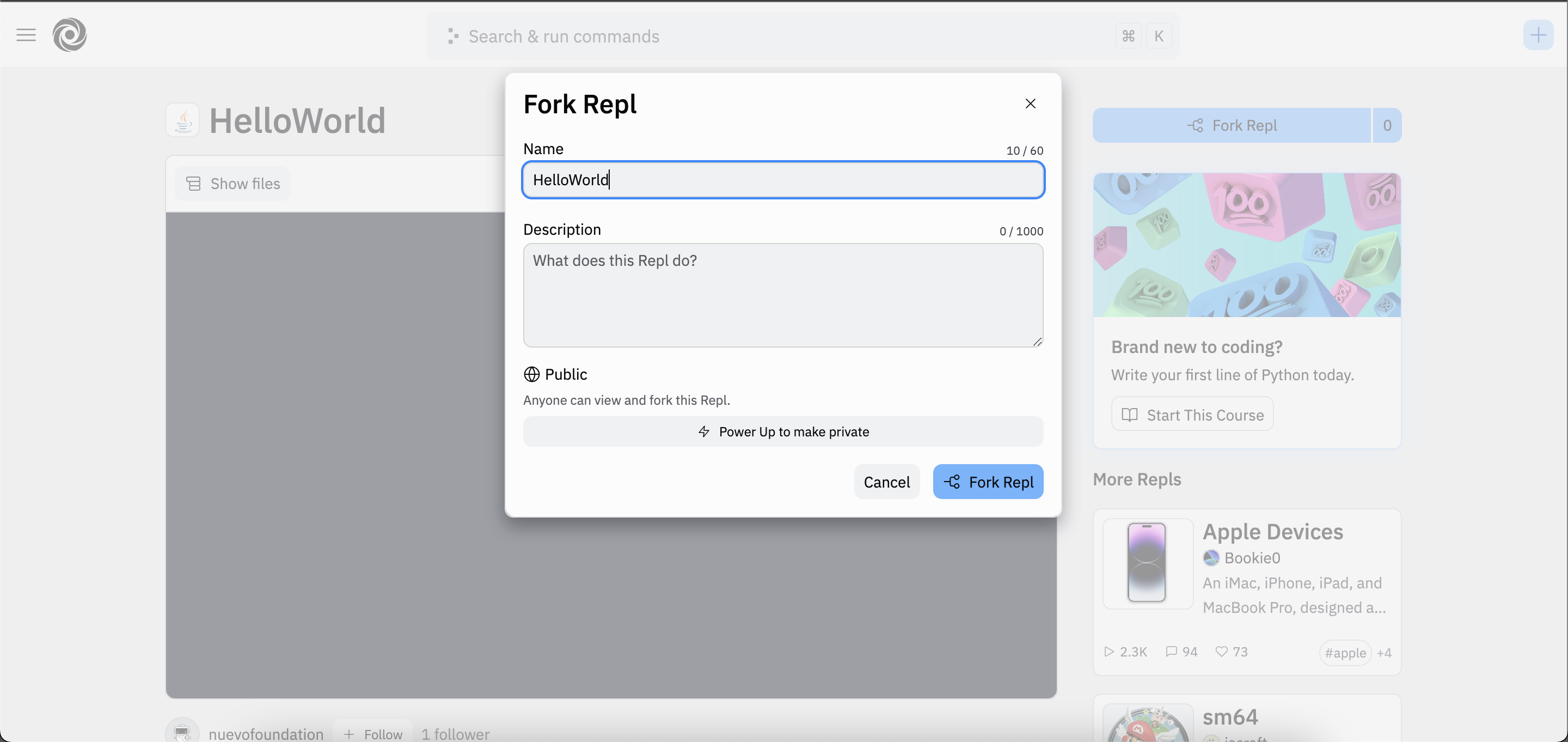Cancel the Fork Repl dialog
This screenshot has width=1568, height=742.
pos(886,481)
